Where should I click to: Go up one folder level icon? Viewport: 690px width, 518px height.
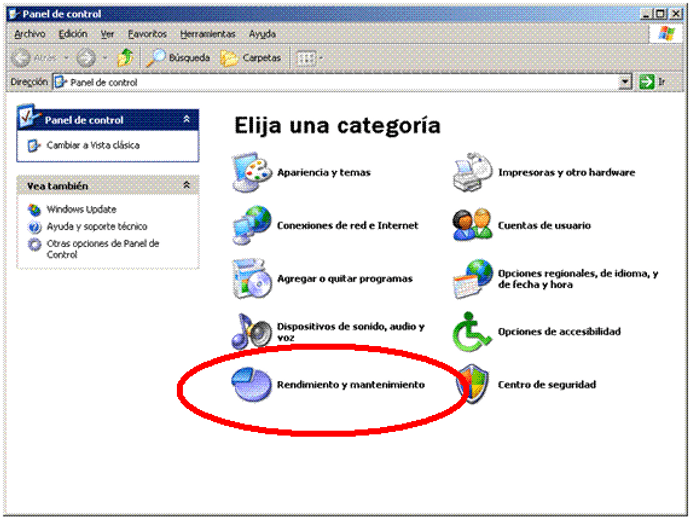pos(125,58)
